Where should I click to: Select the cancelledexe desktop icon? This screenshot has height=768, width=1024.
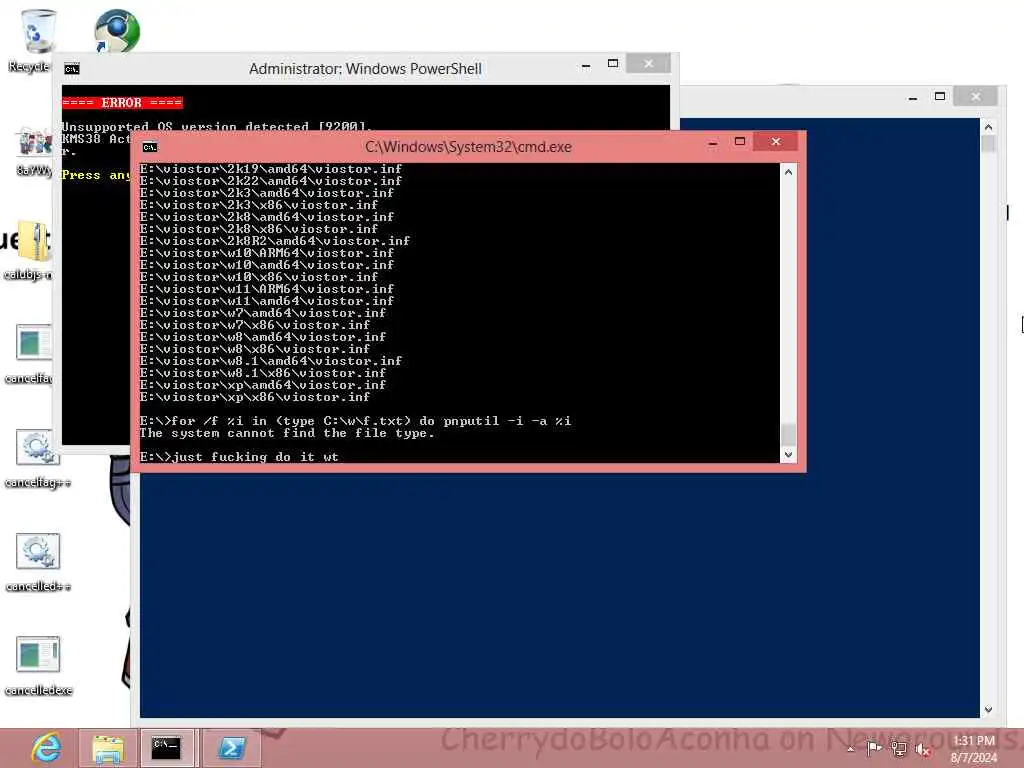[x=38, y=666]
